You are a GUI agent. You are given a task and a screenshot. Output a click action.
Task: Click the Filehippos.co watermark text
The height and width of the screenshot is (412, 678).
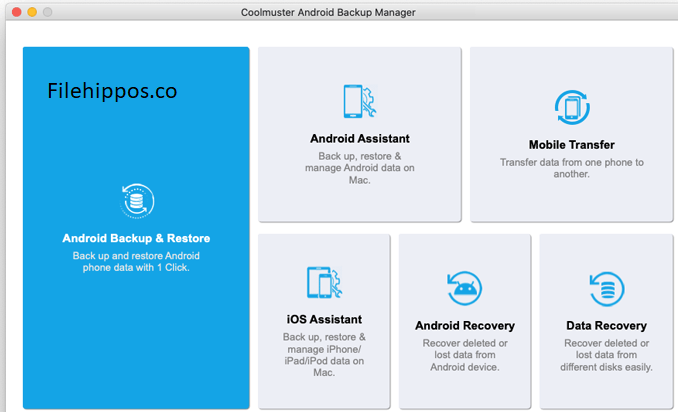pos(112,92)
